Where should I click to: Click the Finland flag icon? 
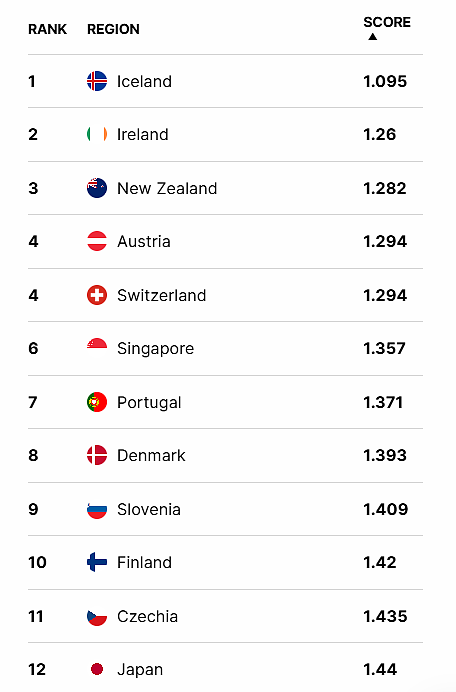[x=97, y=562]
